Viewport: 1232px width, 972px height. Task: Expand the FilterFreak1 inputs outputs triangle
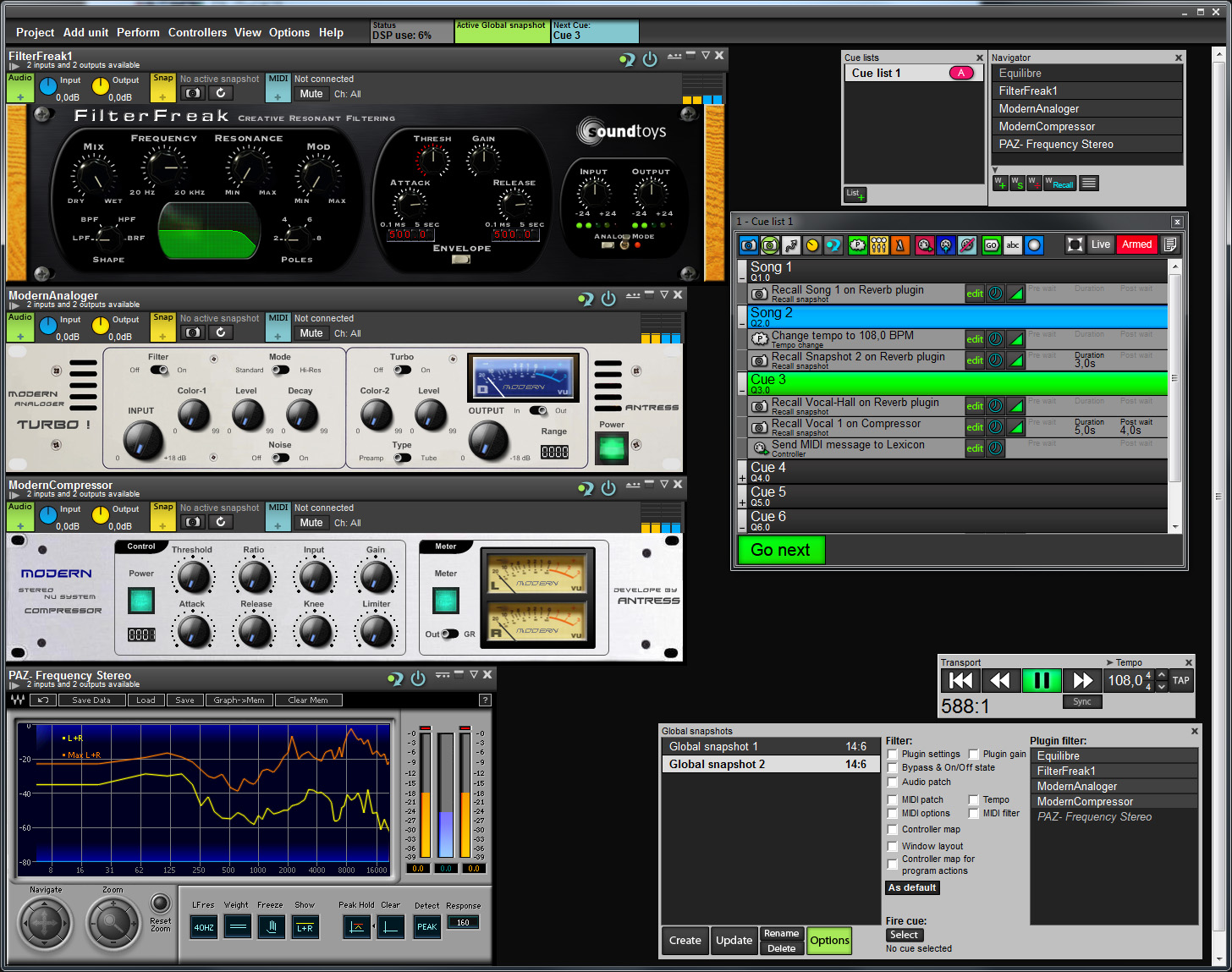(x=14, y=66)
